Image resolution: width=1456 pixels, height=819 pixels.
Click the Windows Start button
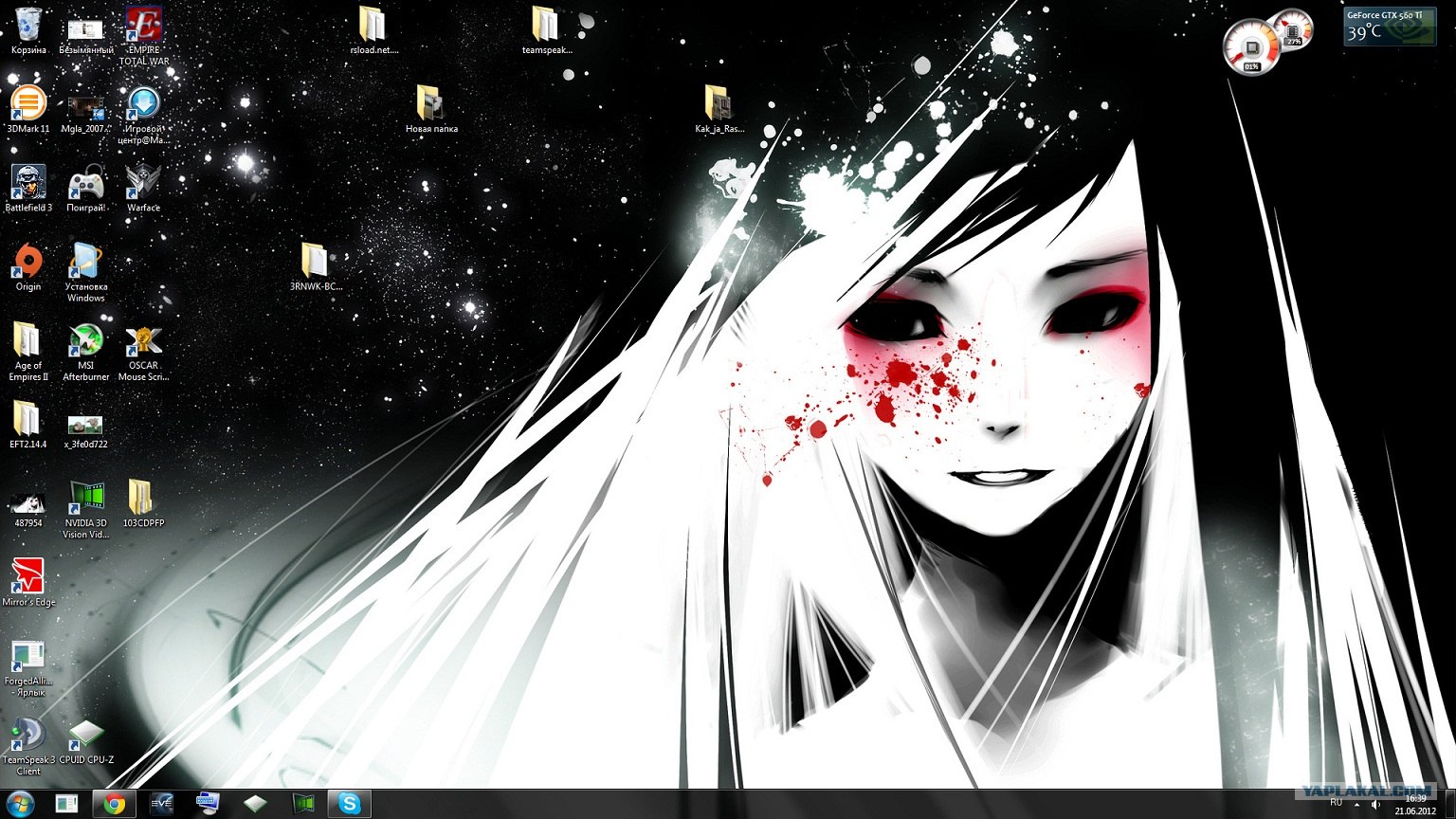pyautogui.click(x=20, y=804)
